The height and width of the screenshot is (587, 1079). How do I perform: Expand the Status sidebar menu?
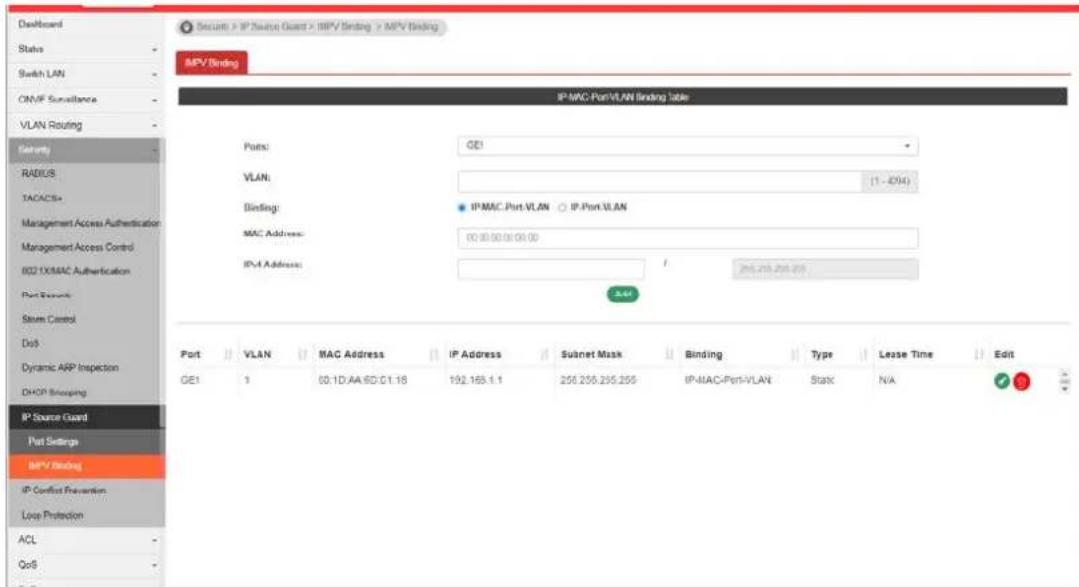click(x=86, y=50)
